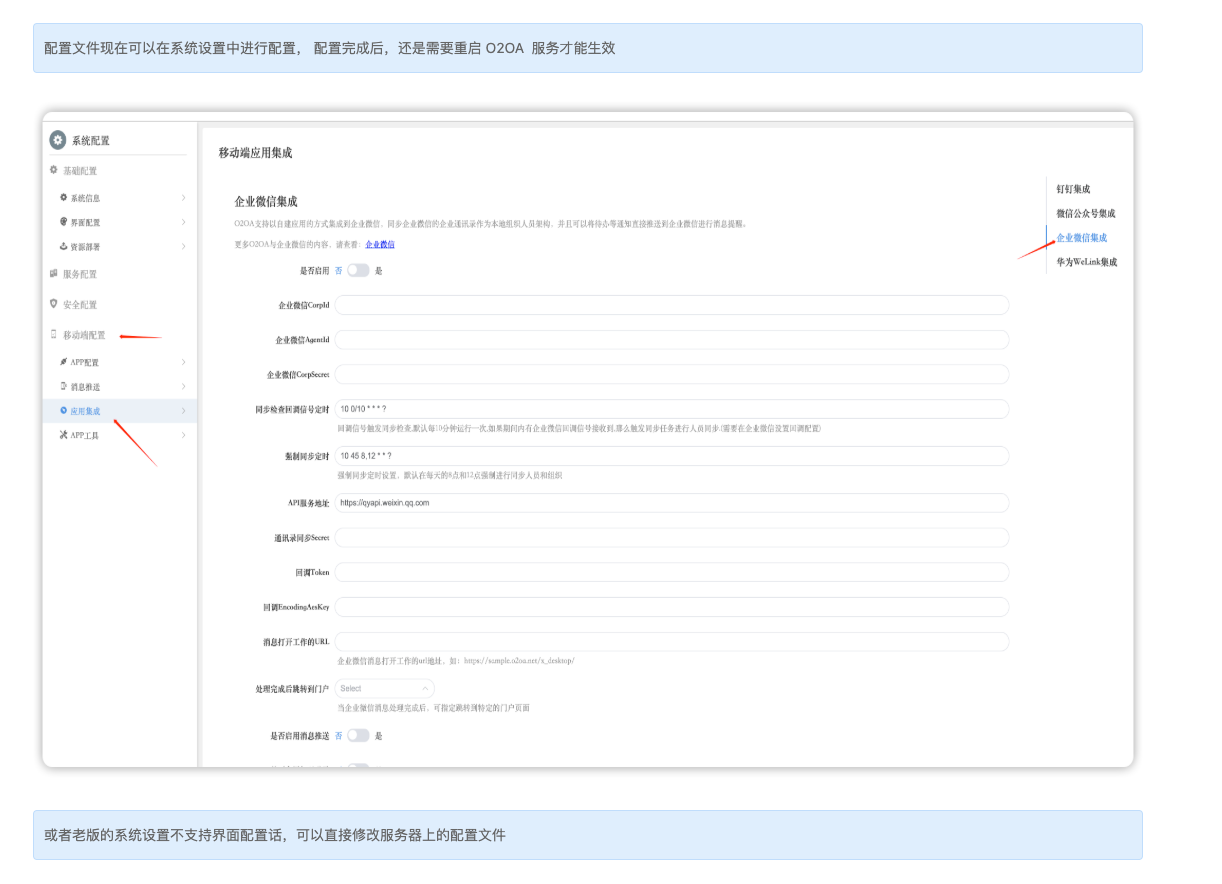Screen dimensions: 1222x884
Task: Click the APP配置 plug icon
Action: tap(64, 362)
